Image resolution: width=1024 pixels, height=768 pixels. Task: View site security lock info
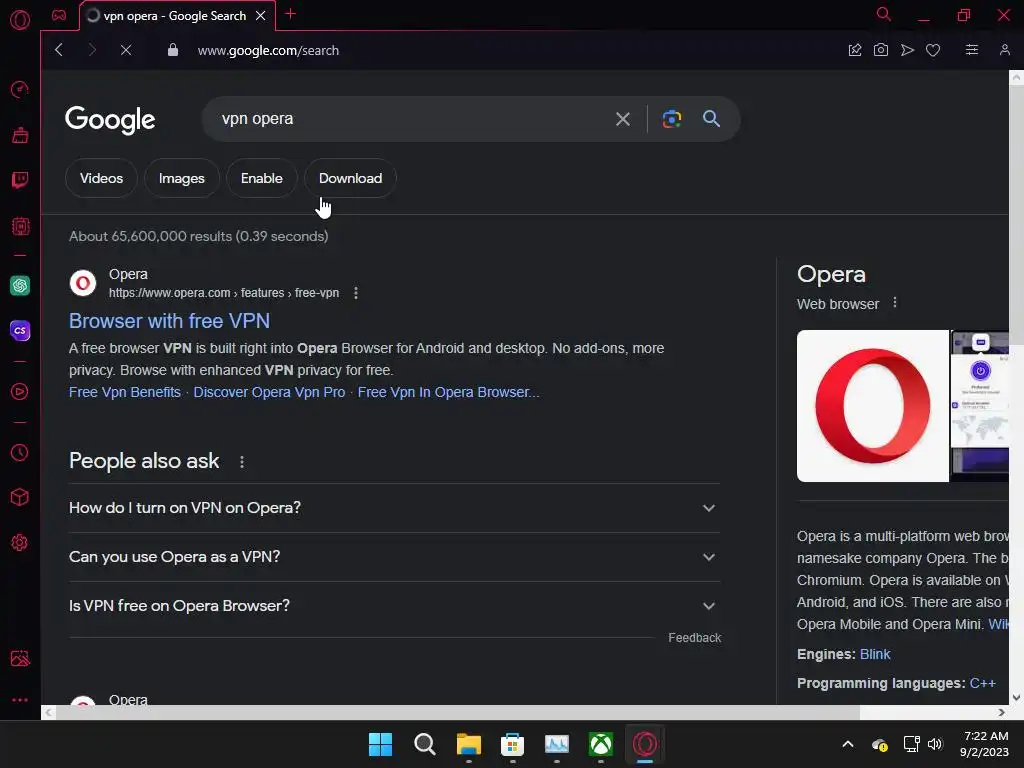click(172, 50)
